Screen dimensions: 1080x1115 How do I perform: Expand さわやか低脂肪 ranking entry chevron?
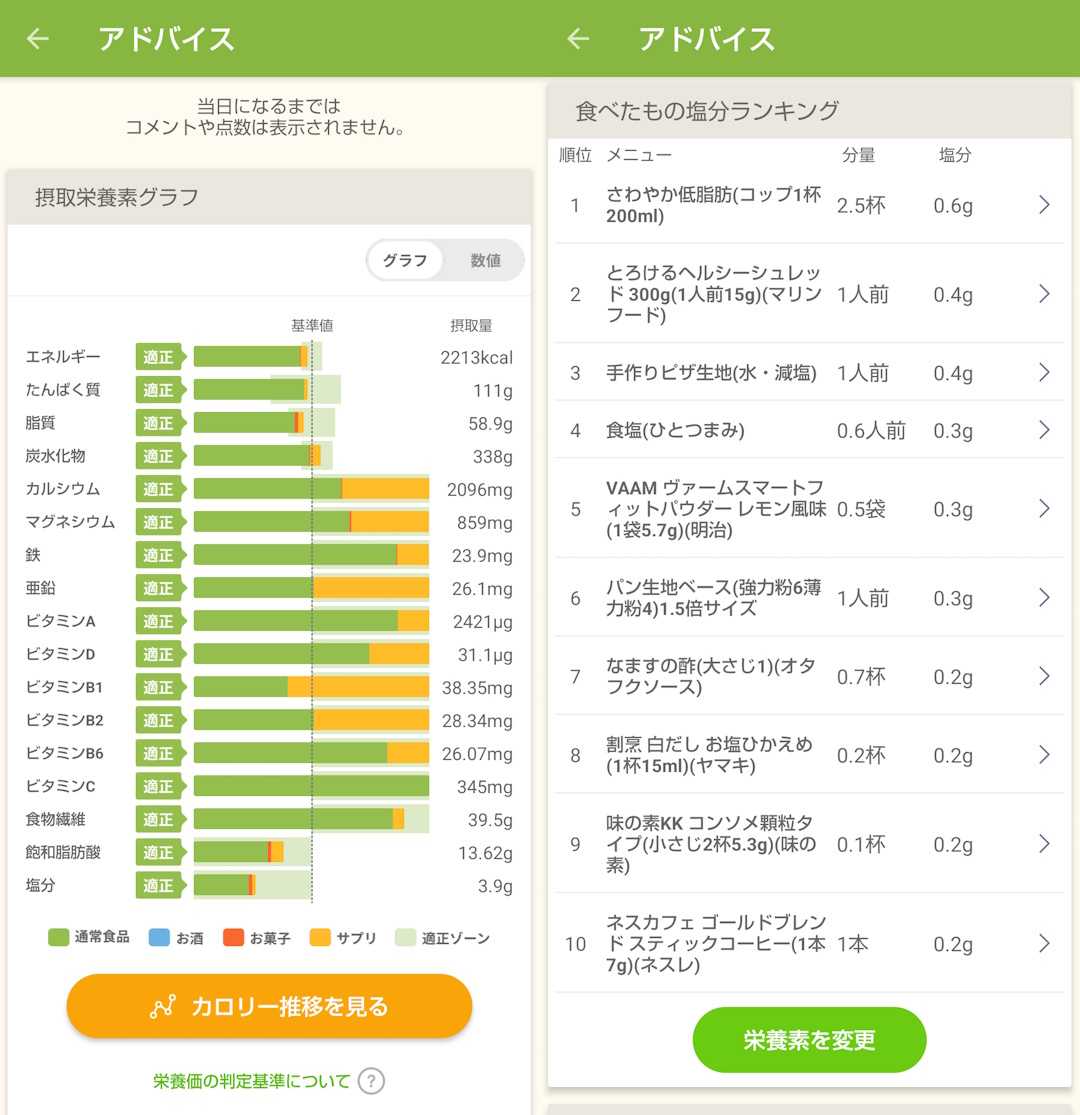pos(1044,205)
